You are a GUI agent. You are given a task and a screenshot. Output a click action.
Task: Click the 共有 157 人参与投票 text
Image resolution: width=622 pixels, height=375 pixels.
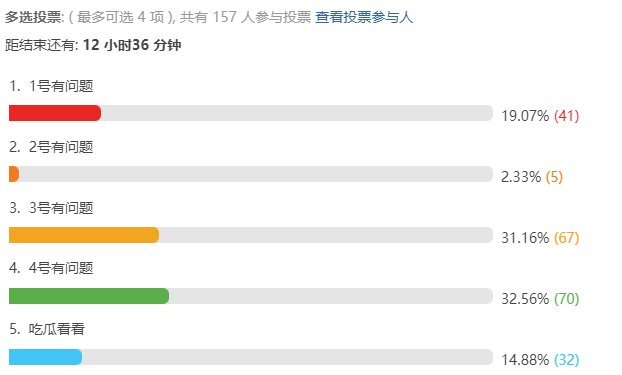pyautogui.click(x=246, y=17)
